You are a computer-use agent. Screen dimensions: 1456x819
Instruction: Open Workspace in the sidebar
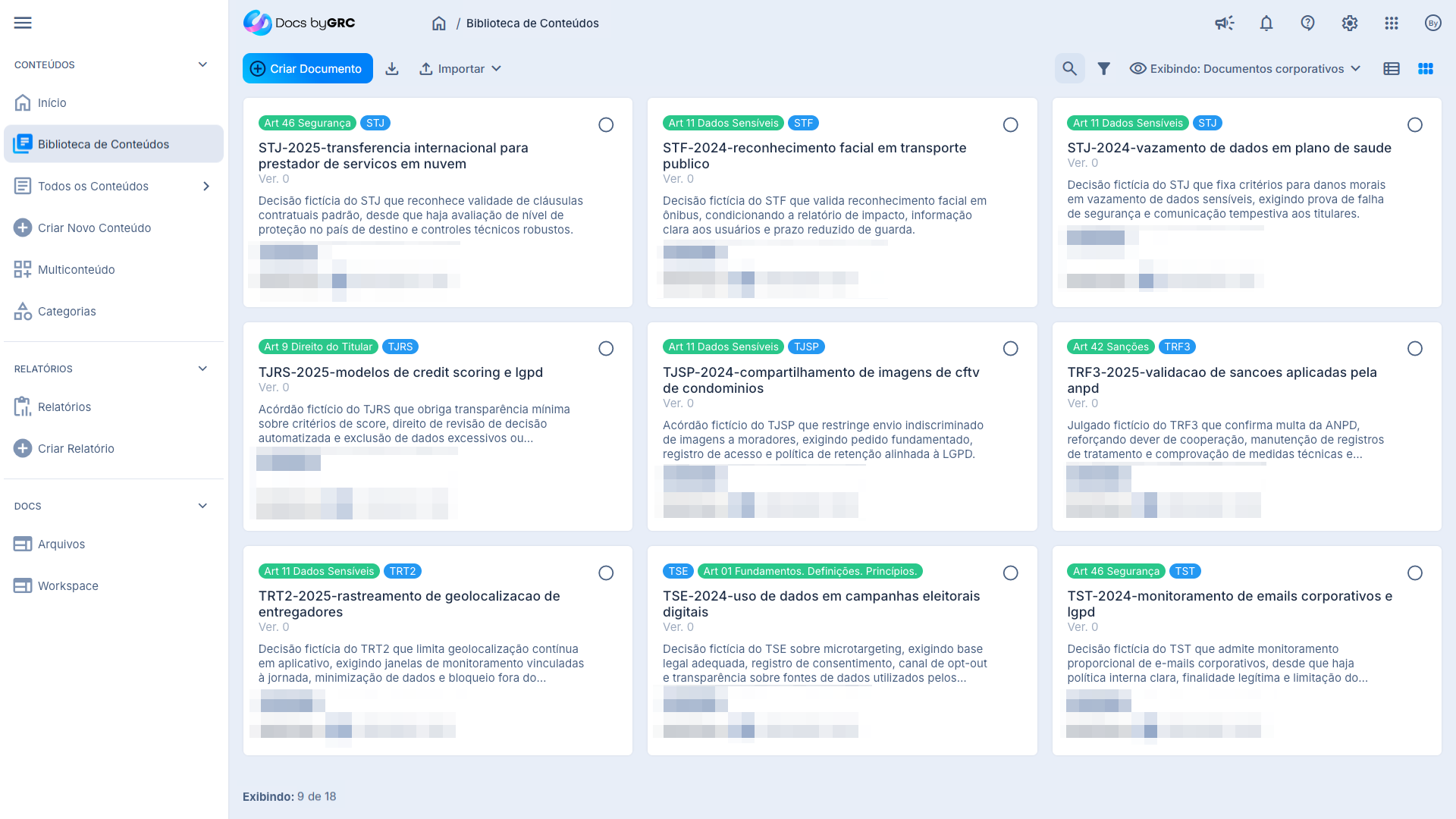coord(67,585)
